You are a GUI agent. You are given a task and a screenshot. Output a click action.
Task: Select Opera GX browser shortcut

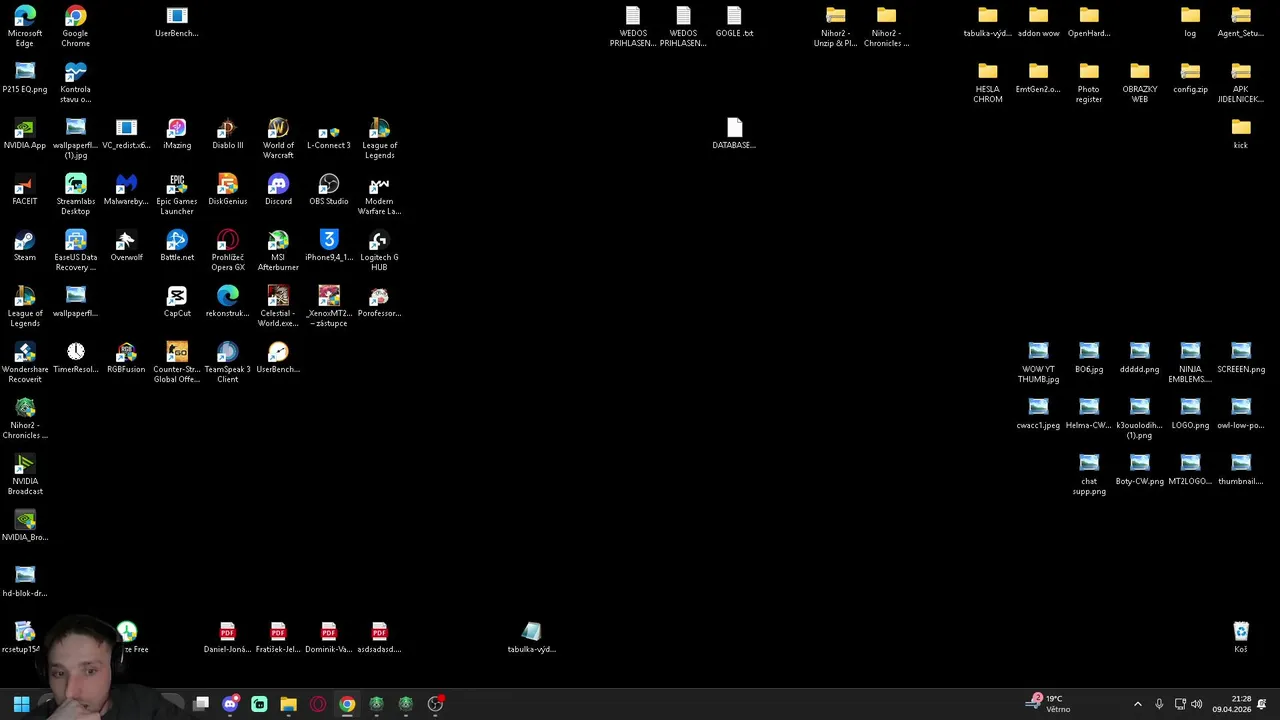228,251
